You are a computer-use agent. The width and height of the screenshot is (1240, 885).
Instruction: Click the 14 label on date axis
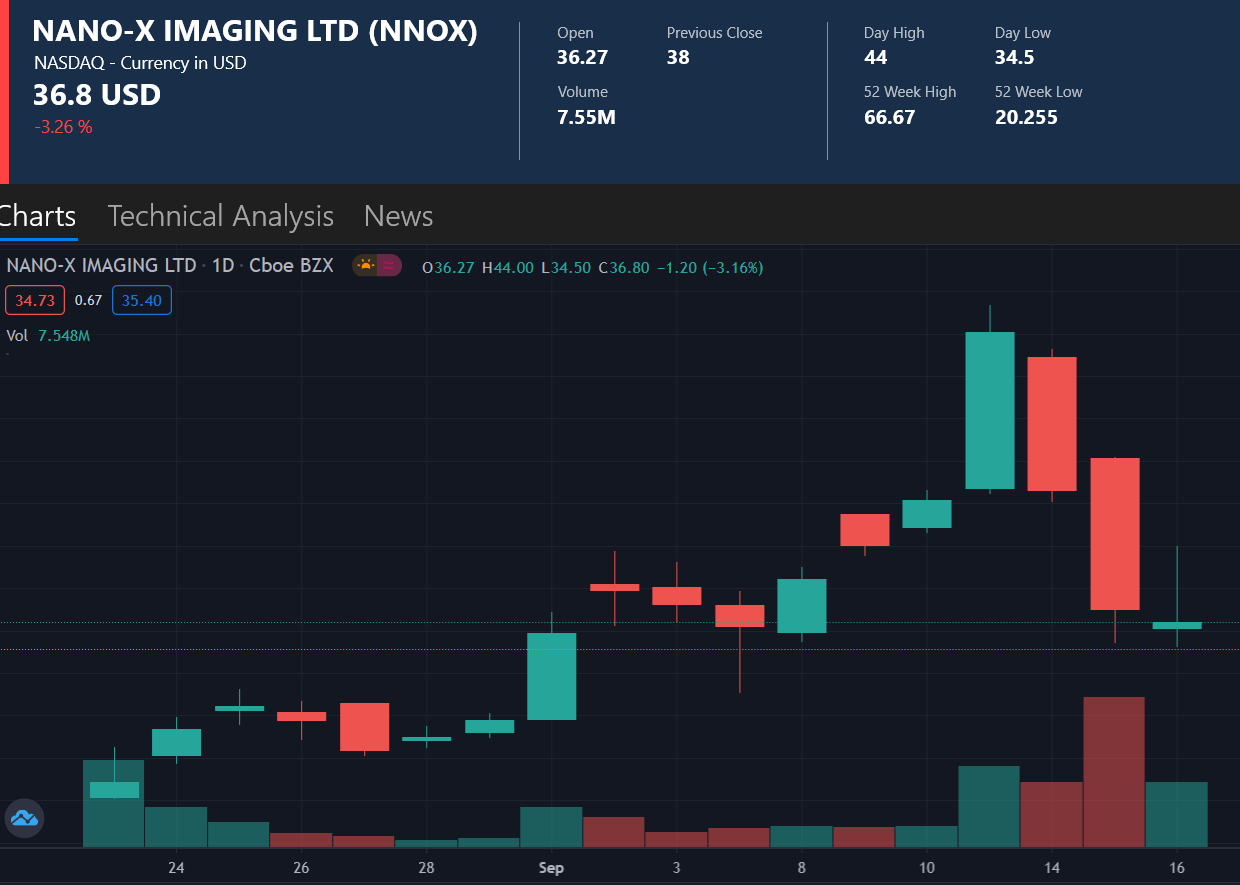point(1052,867)
